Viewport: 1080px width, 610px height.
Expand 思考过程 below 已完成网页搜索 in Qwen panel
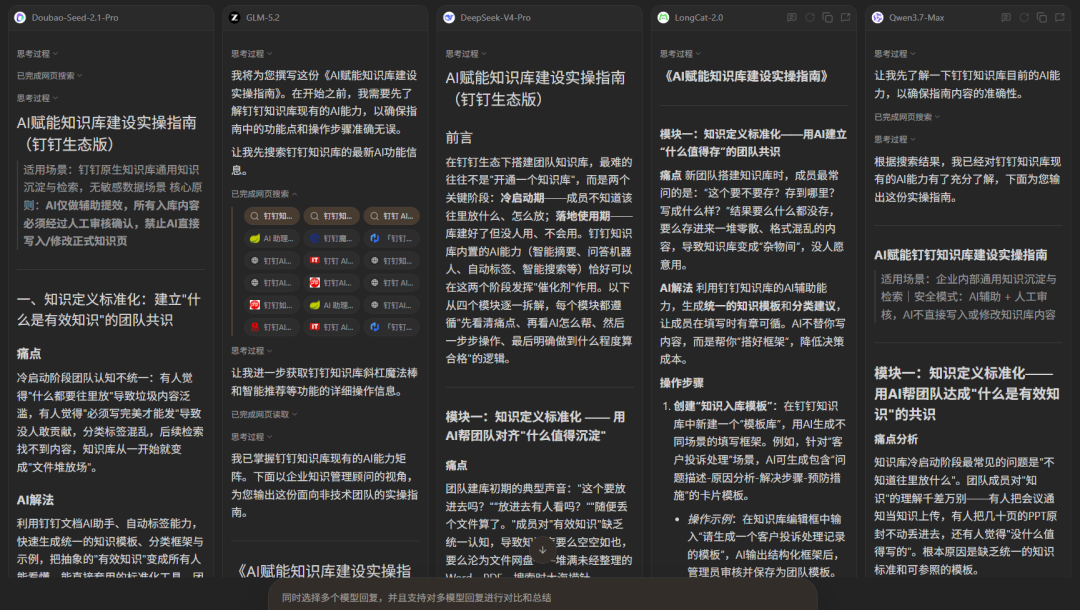[x=895, y=139]
